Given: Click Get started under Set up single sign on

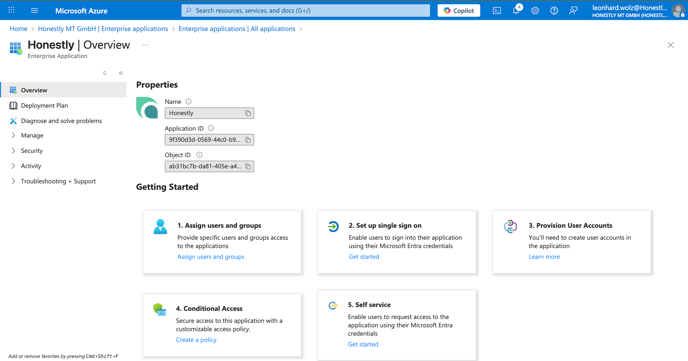Looking at the screenshot, I should tap(364, 257).
